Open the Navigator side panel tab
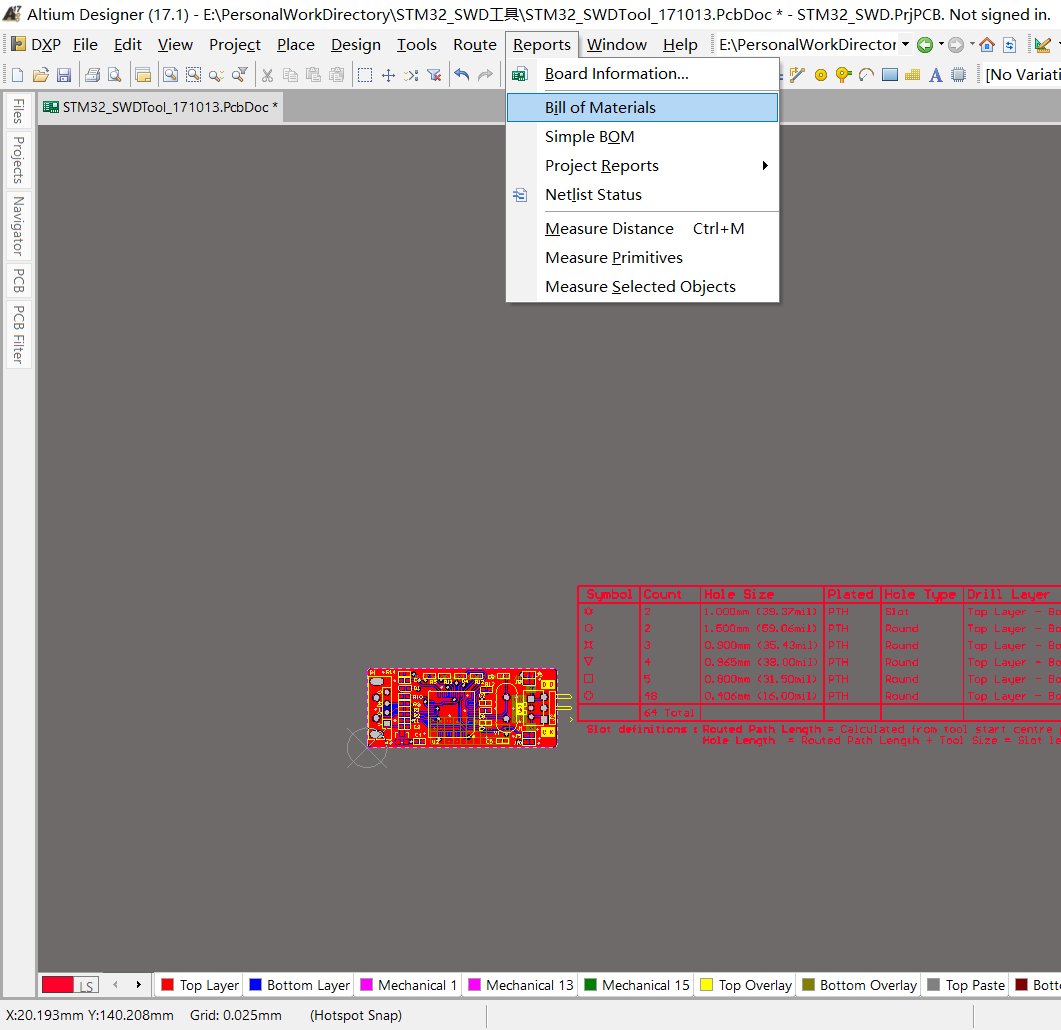This screenshot has width=1061, height=1030. click(x=18, y=226)
